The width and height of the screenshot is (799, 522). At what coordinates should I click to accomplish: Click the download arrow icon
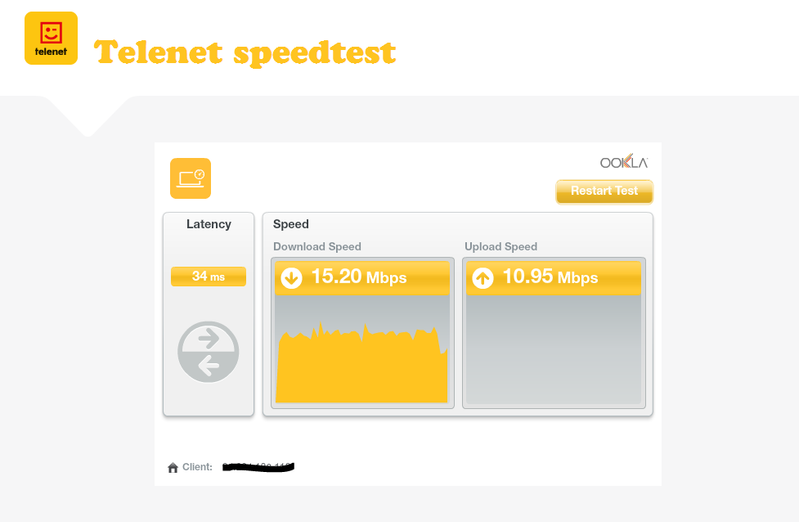click(x=291, y=277)
